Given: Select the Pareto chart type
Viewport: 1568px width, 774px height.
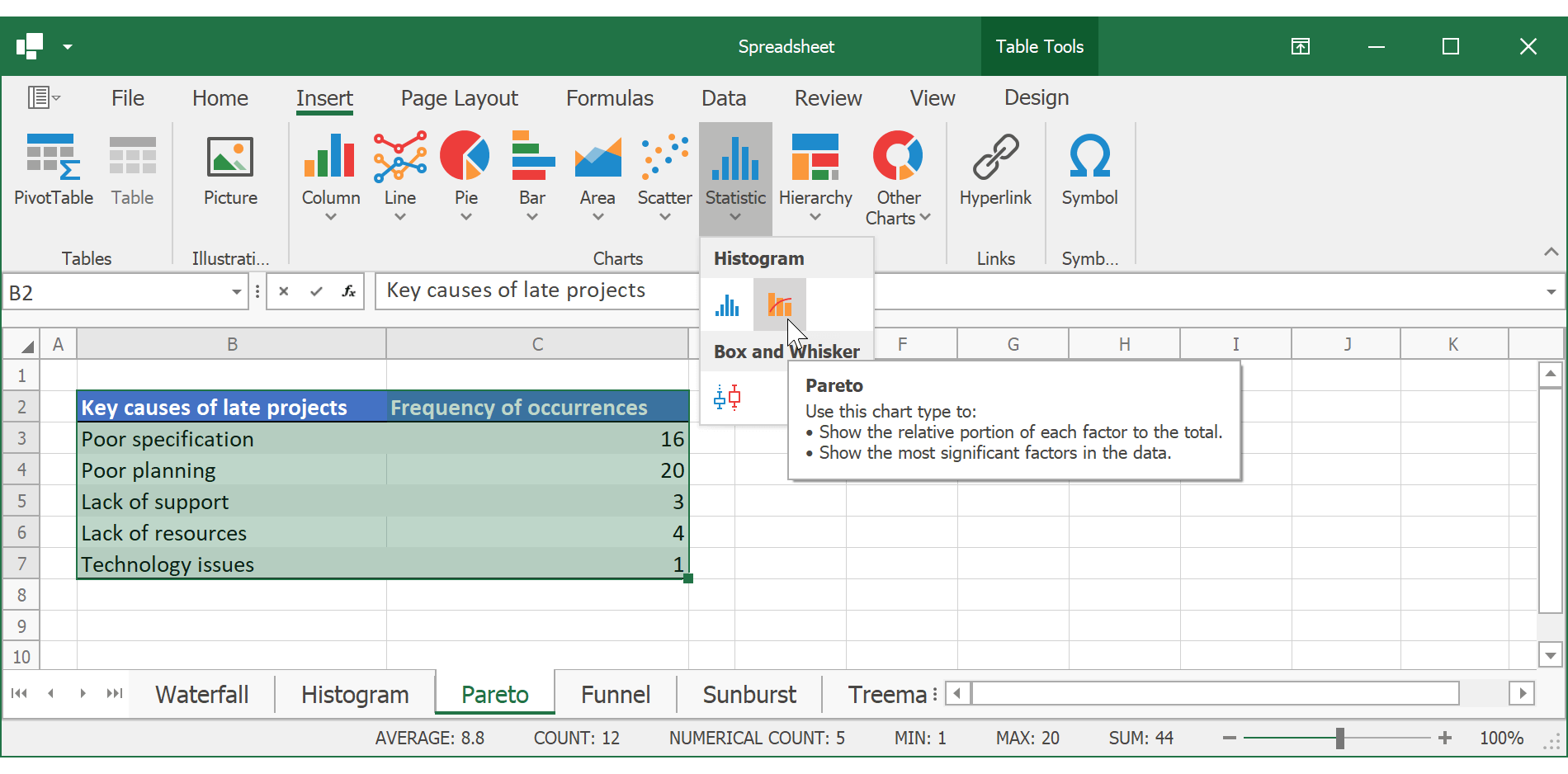Looking at the screenshot, I should click(x=779, y=304).
